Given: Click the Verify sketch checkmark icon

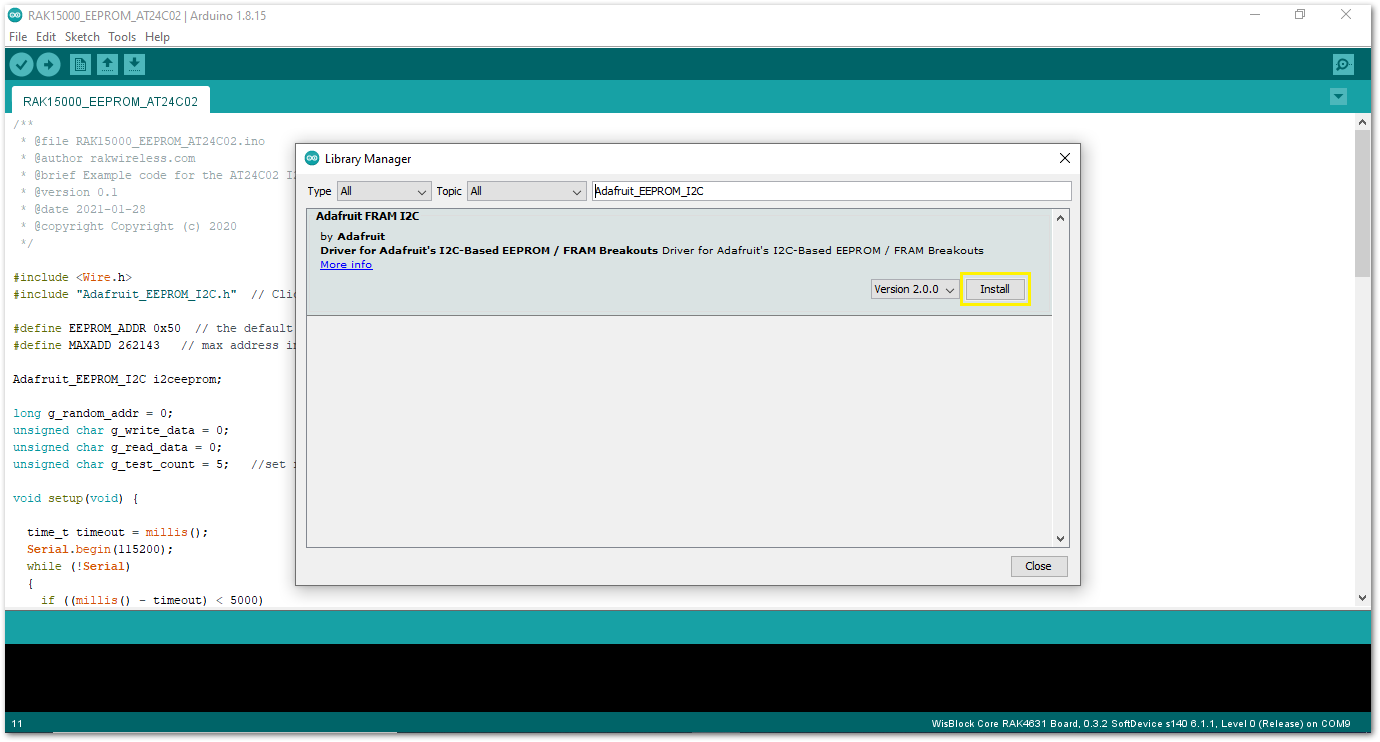Looking at the screenshot, I should [x=21, y=65].
